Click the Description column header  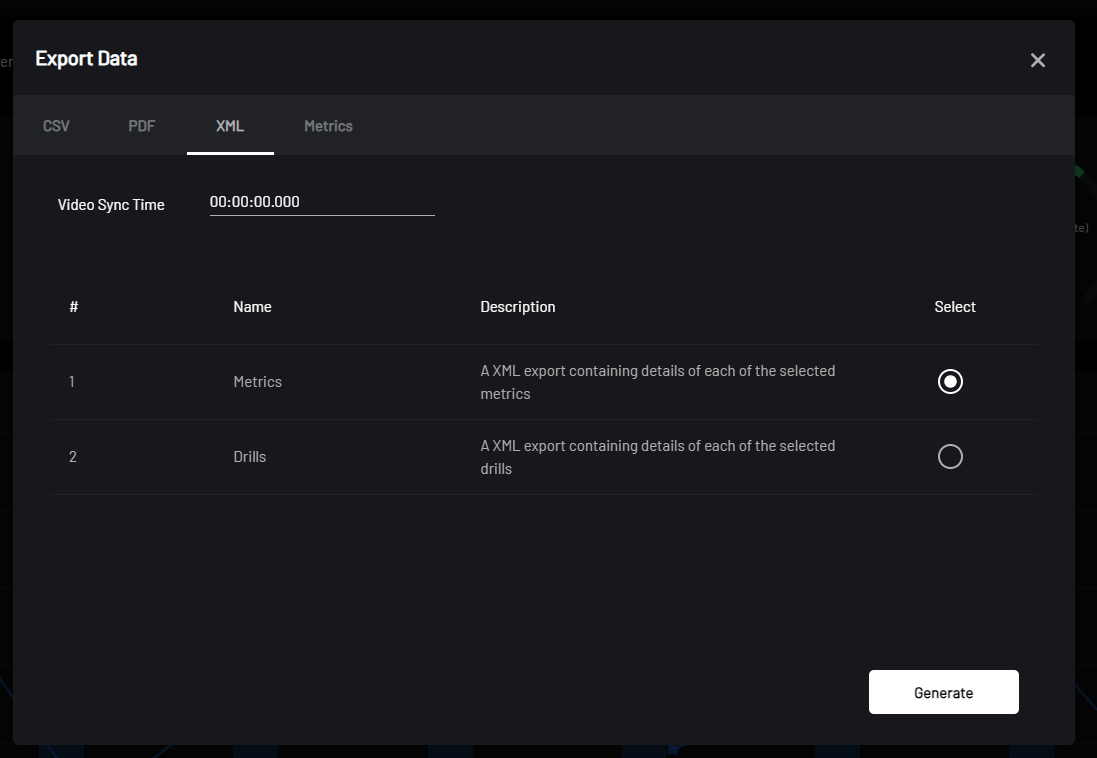[x=518, y=307]
